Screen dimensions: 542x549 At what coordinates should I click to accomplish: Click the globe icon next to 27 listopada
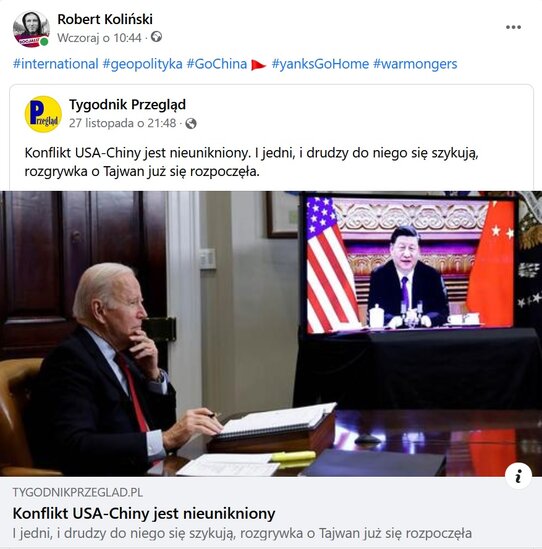[191, 123]
